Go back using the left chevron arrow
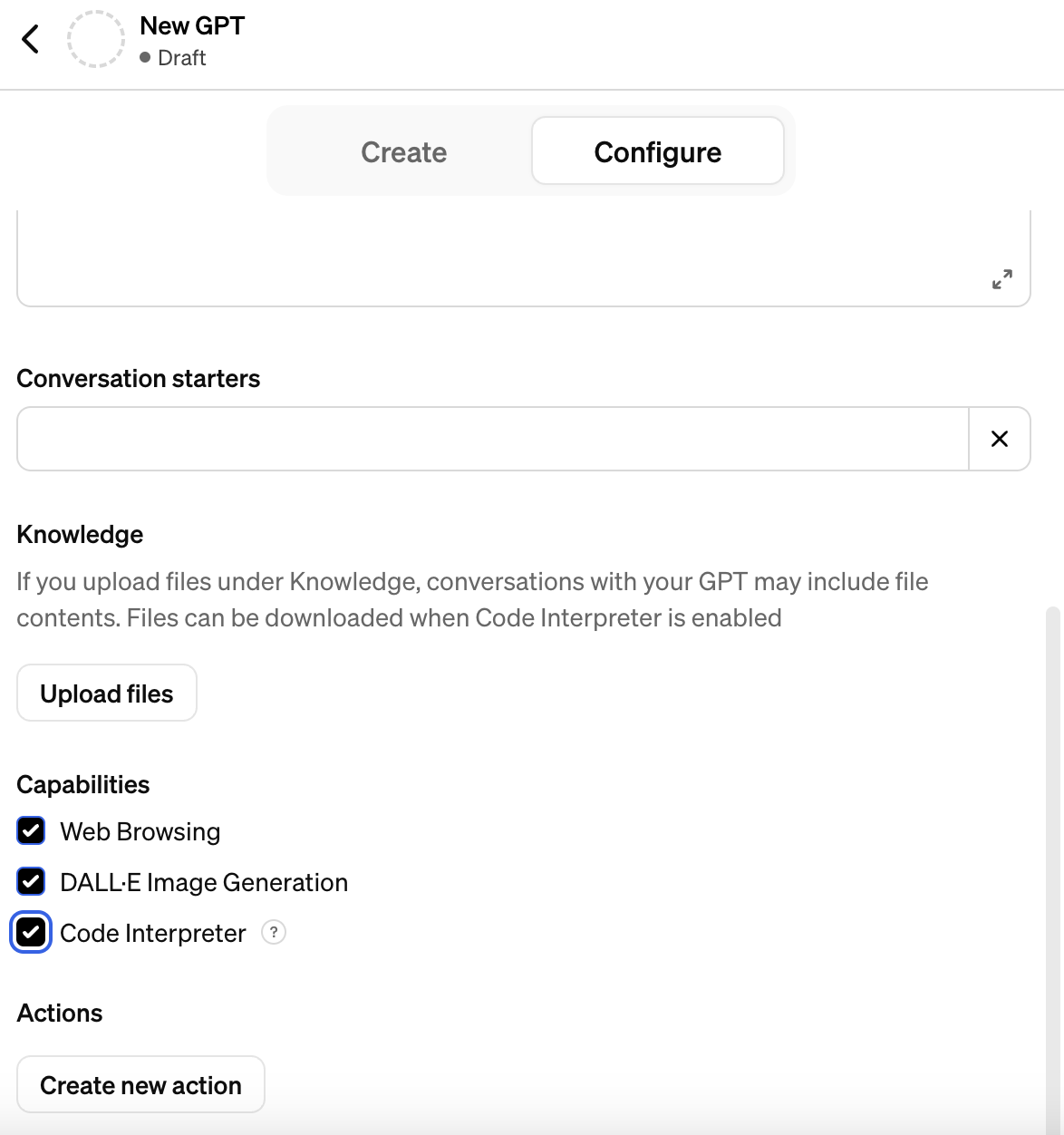Image resolution: width=1064 pixels, height=1135 pixels. [31, 39]
